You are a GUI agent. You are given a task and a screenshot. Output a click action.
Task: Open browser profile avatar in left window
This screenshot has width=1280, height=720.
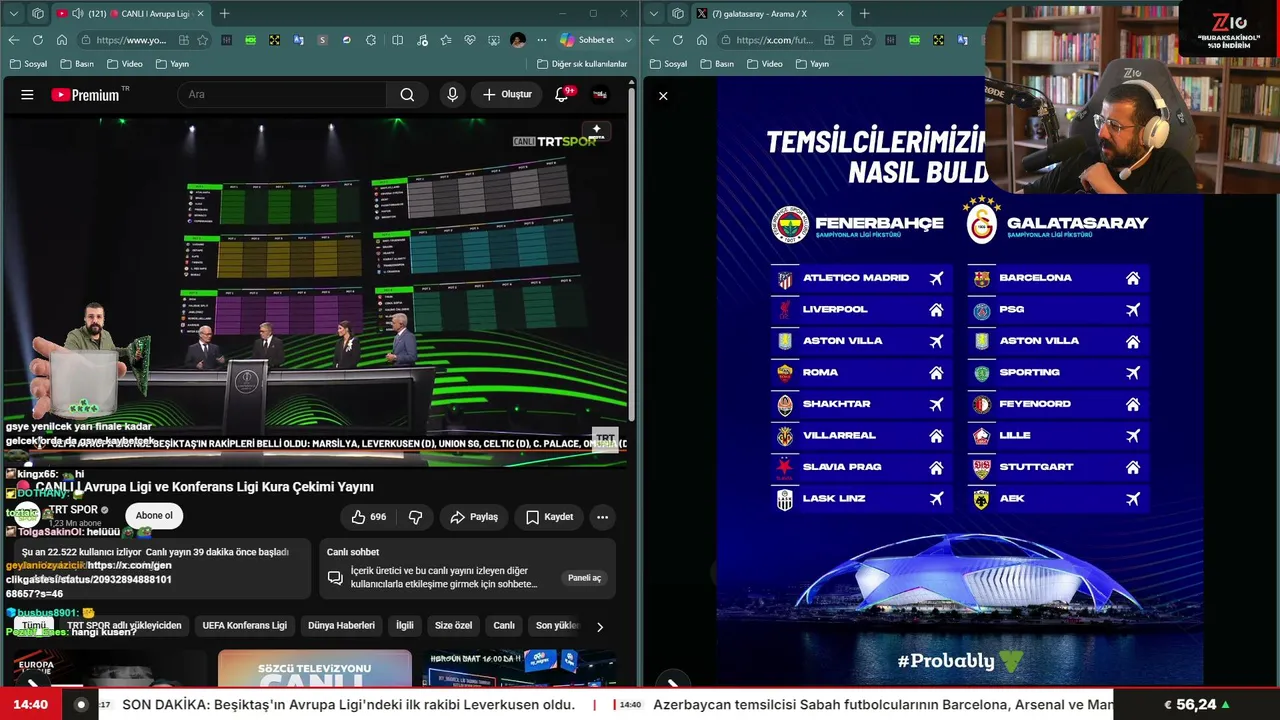point(518,40)
